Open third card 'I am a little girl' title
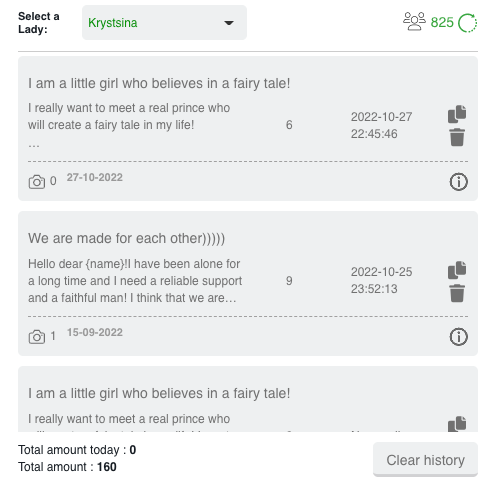The image size is (492, 483). pyautogui.click(x=159, y=393)
